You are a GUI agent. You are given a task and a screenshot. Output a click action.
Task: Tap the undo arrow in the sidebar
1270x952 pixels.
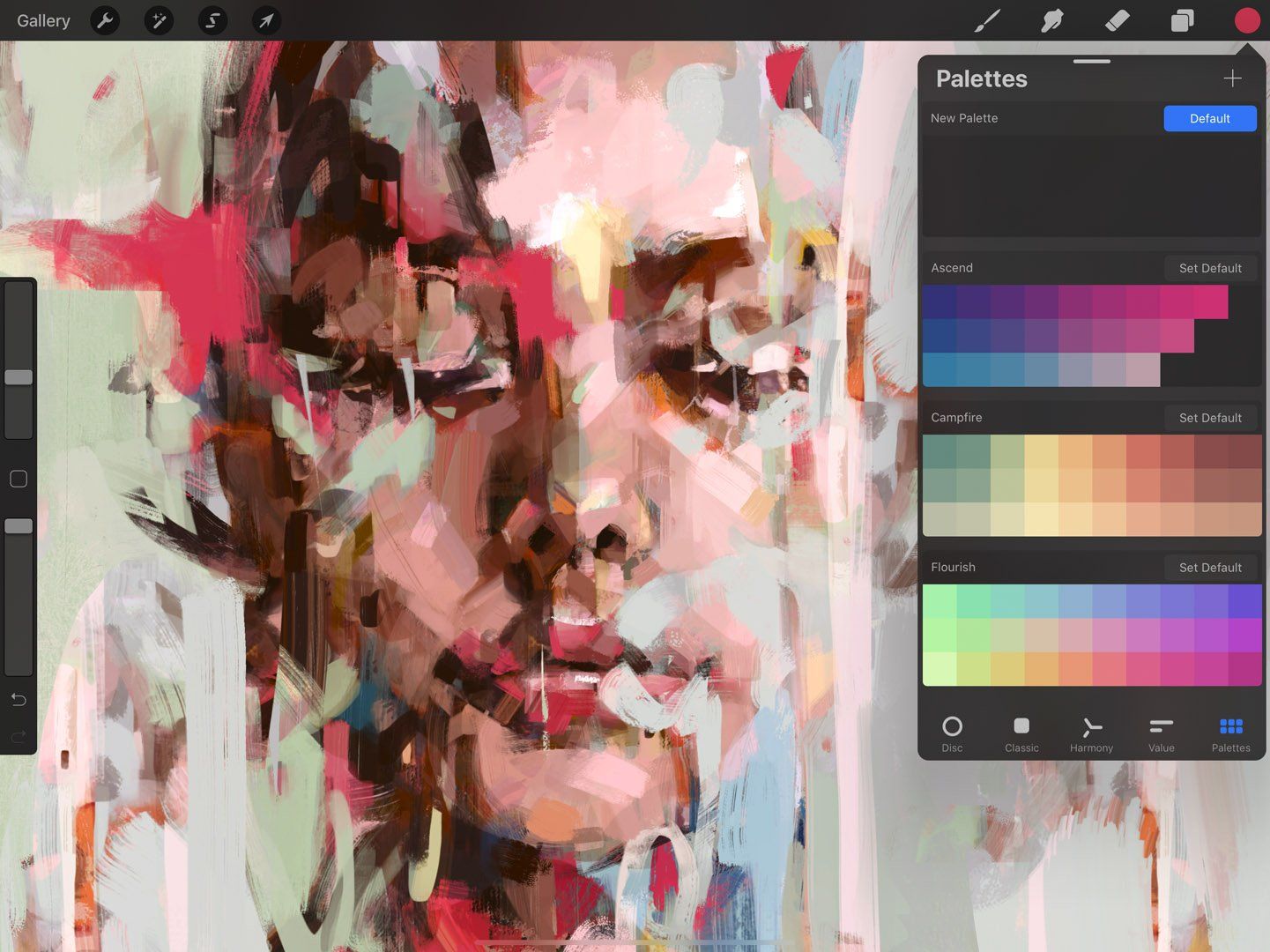click(x=18, y=699)
